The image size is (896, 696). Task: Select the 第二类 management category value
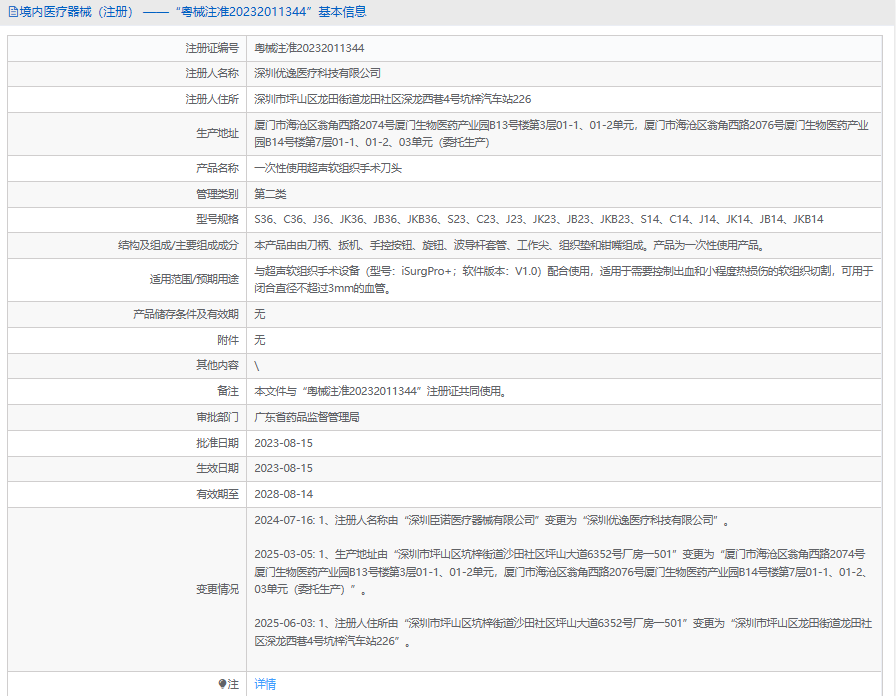[270, 194]
